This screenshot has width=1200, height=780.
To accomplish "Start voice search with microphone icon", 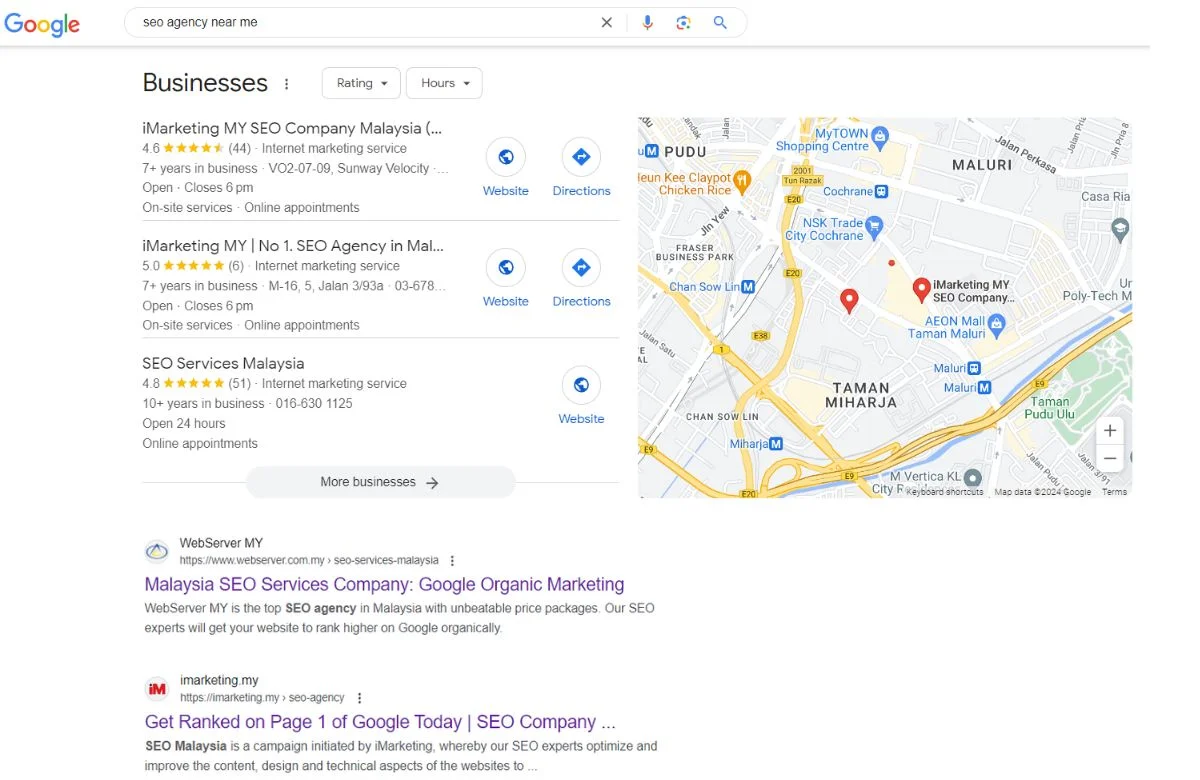I will coord(647,22).
